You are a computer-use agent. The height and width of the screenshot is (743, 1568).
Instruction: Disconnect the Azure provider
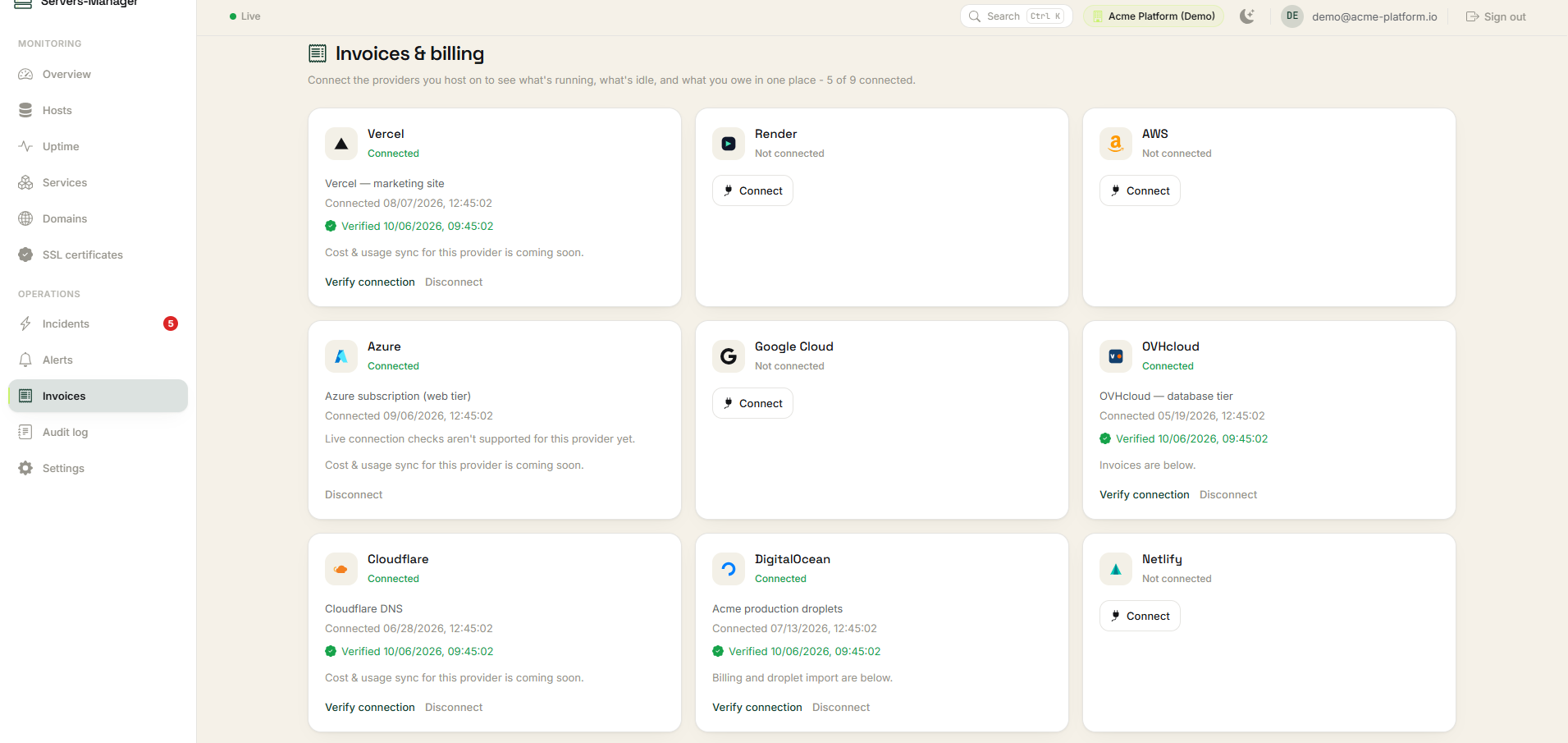click(354, 494)
